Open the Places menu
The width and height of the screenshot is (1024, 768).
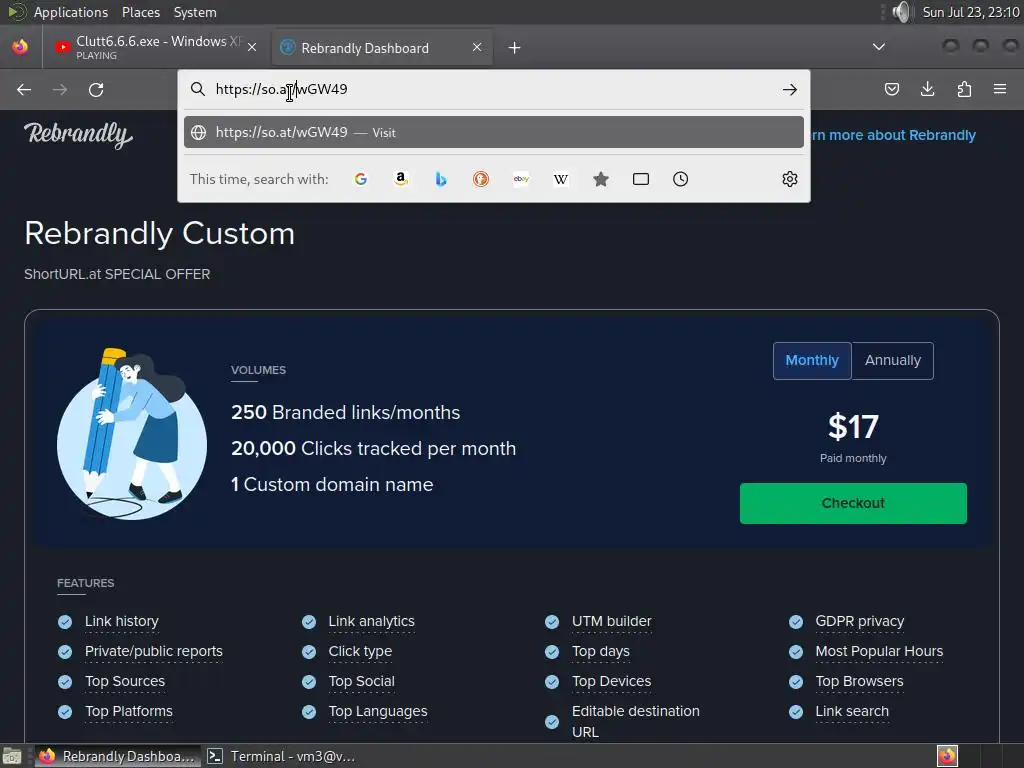pos(140,12)
